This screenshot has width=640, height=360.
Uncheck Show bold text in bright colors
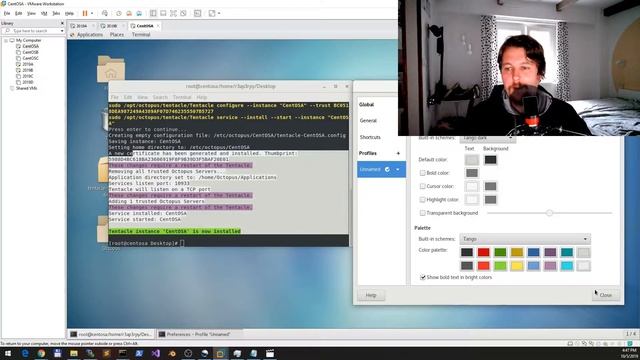pyautogui.click(x=423, y=277)
